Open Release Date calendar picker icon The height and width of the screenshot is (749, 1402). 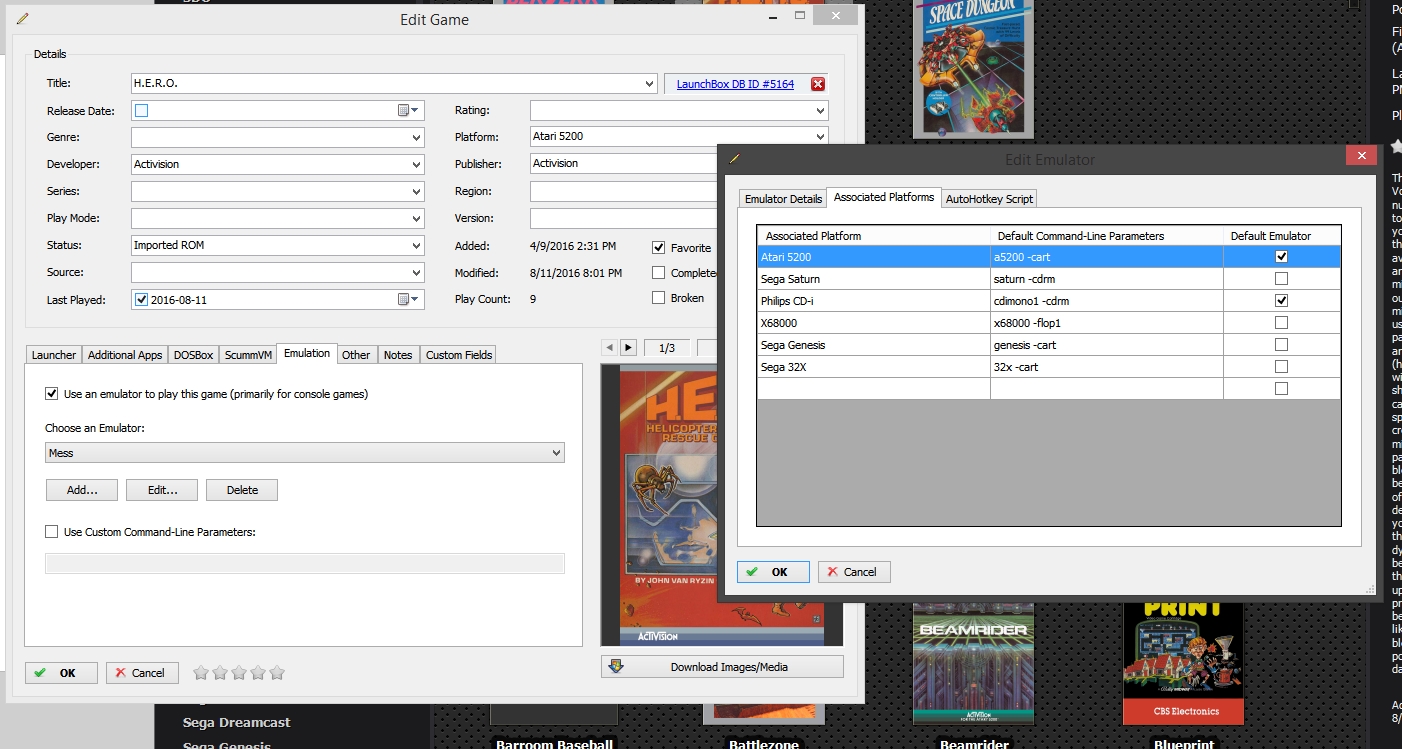coord(408,110)
